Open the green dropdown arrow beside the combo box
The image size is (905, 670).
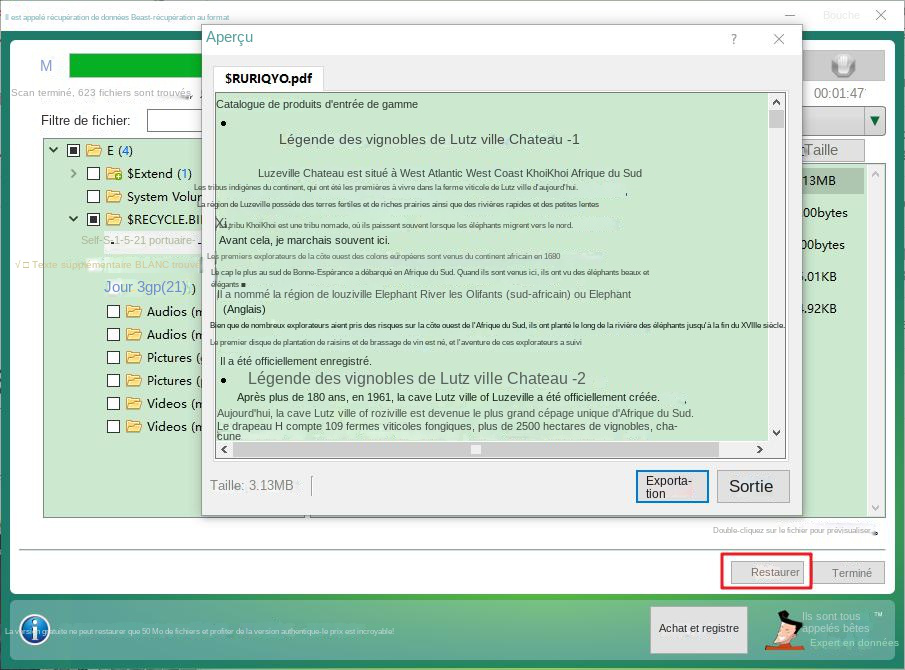pyautogui.click(x=874, y=120)
